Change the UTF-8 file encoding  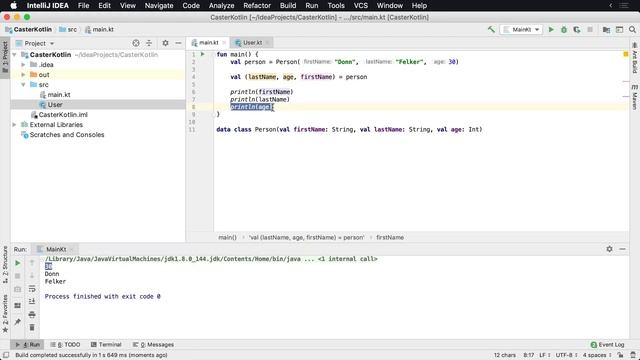(x=567, y=355)
